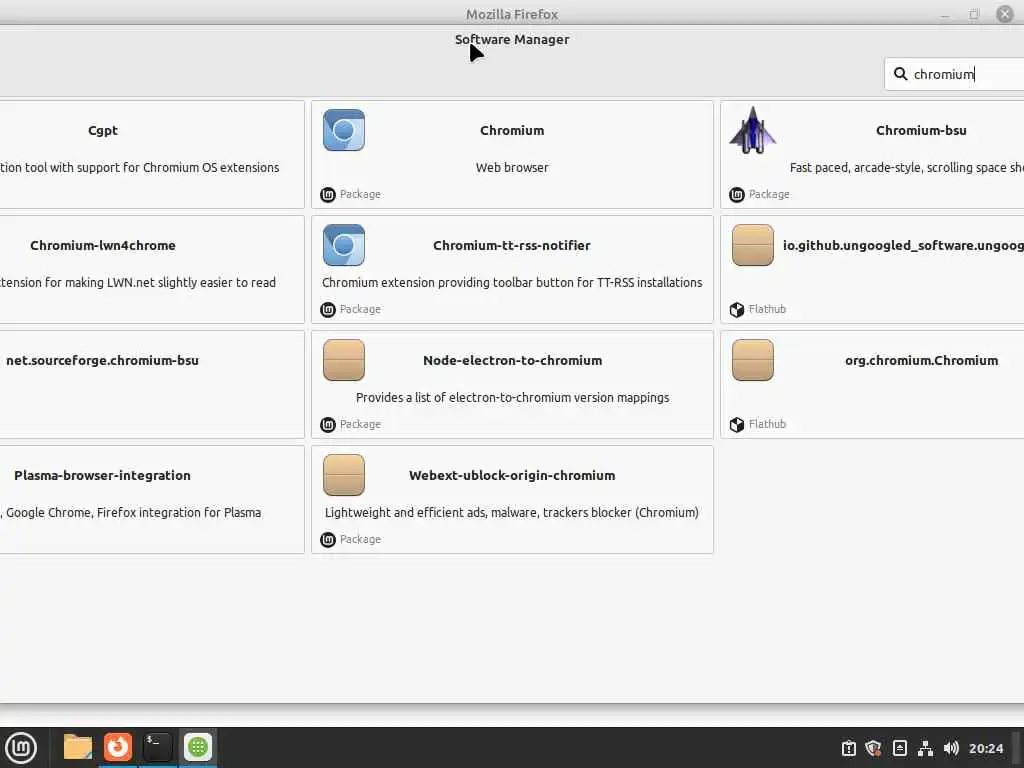The height and width of the screenshot is (768, 1024).
Task: Switch to Software Manager taskbar icon
Action: [x=198, y=747]
